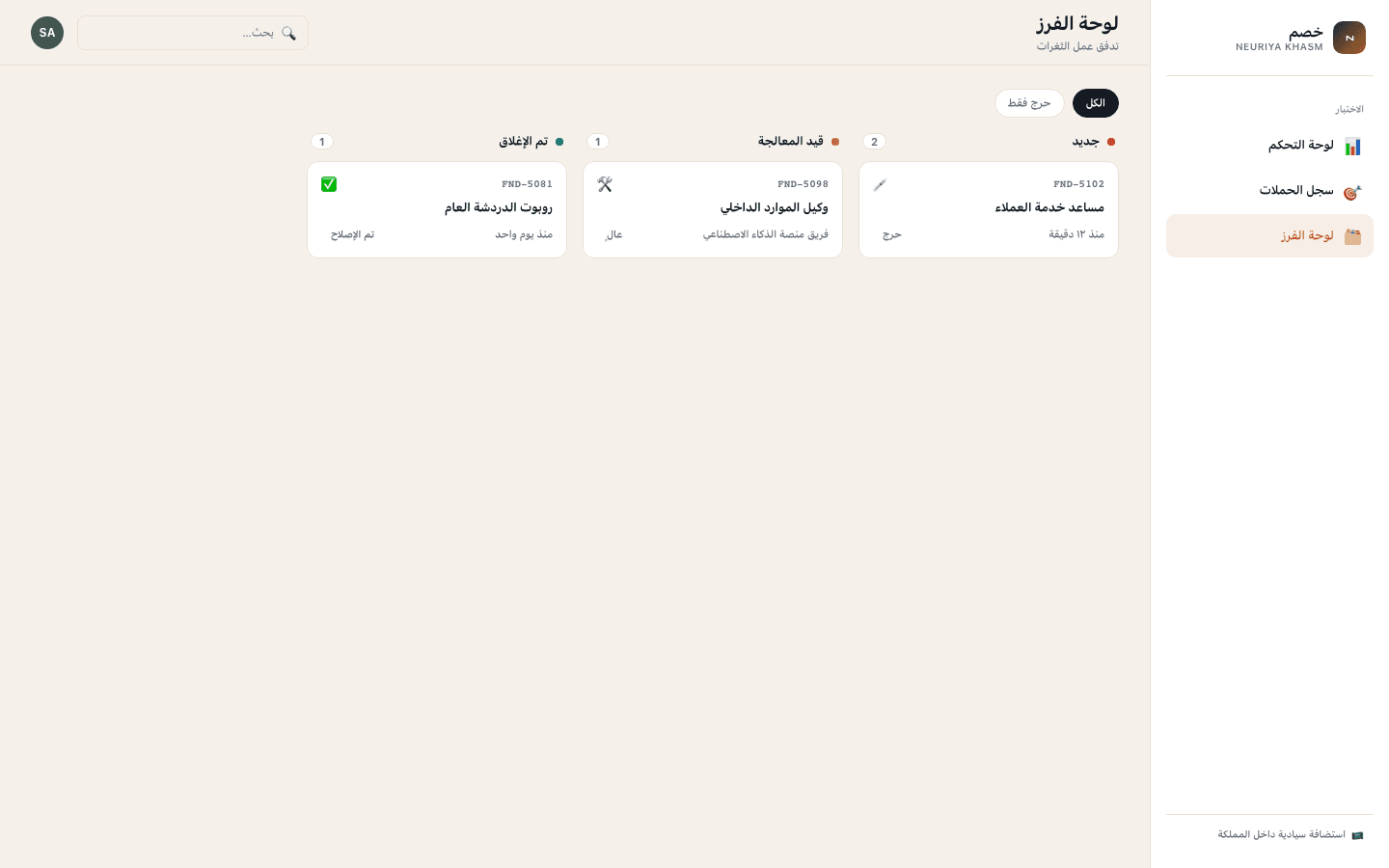Open the وكيل الموارد الداخلي card
The width and height of the screenshot is (1389, 868).
coord(713,210)
